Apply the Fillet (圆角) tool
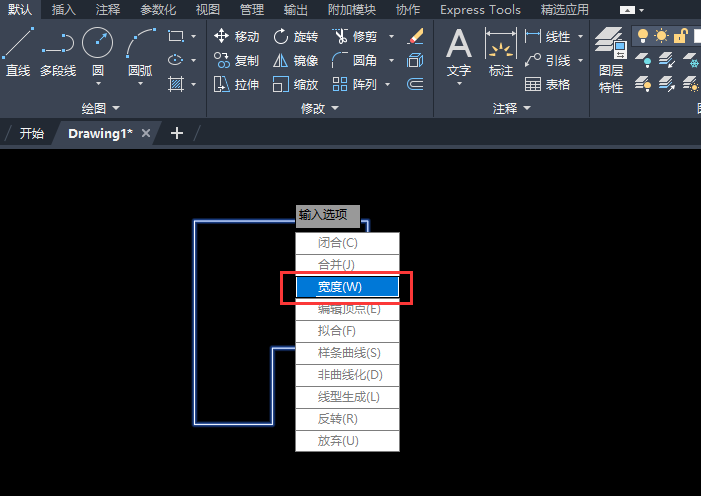Image resolution: width=701 pixels, height=496 pixels. pos(355,60)
